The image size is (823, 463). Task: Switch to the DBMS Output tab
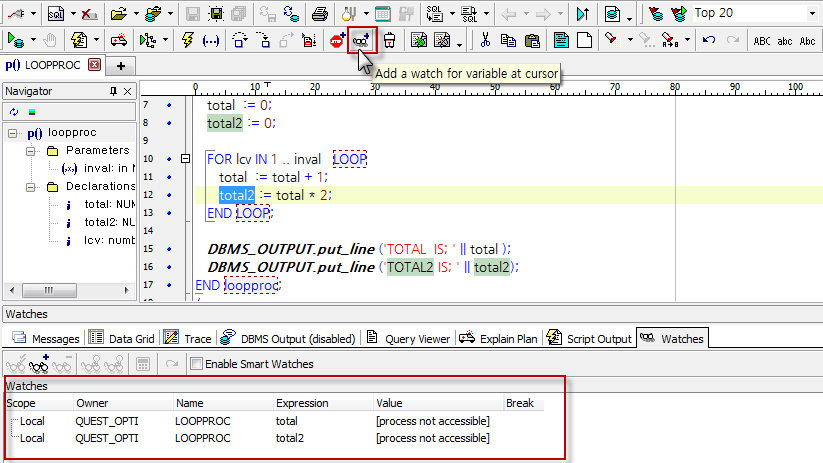click(x=290, y=339)
